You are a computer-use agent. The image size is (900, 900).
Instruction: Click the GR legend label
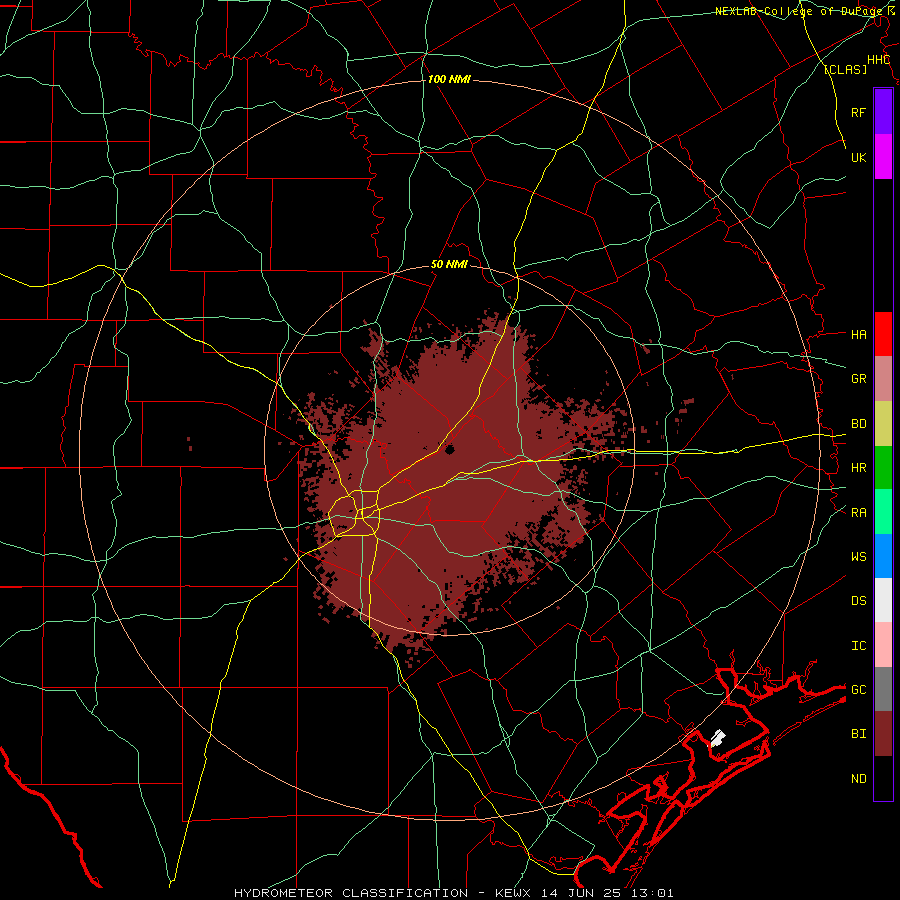click(x=859, y=378)
